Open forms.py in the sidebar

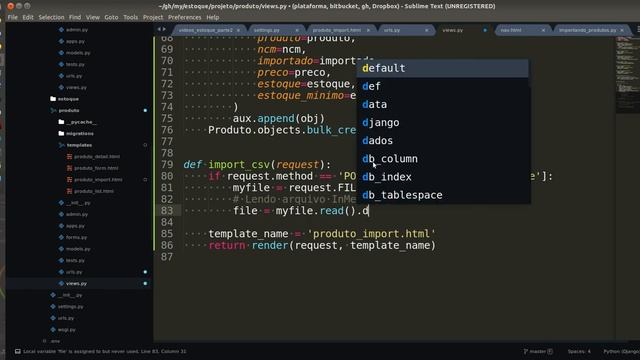[x=76, y=237]
